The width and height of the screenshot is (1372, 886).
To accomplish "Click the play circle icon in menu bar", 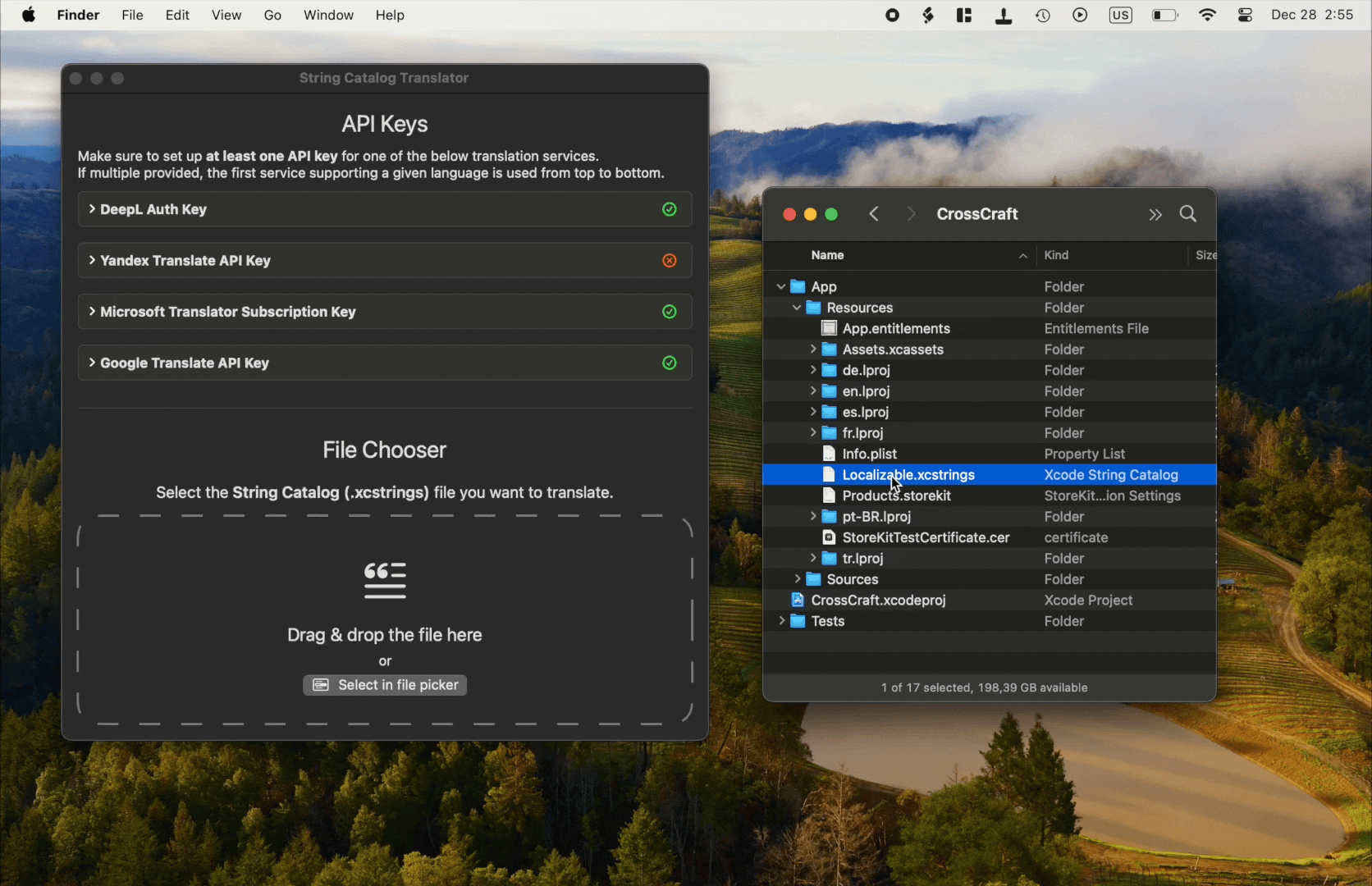I will click(x=1081, y=15).
